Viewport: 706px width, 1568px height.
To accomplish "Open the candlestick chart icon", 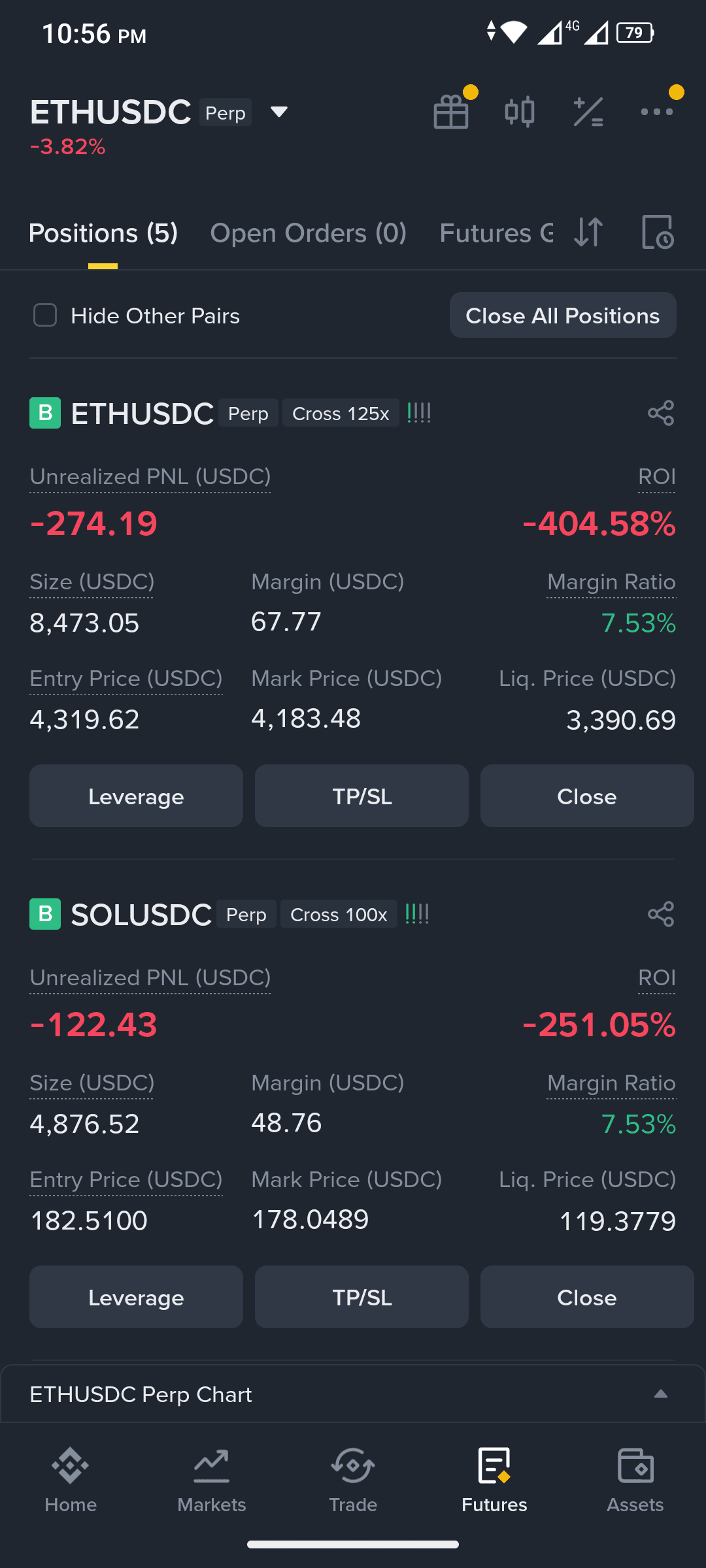I will pos(520,112).
